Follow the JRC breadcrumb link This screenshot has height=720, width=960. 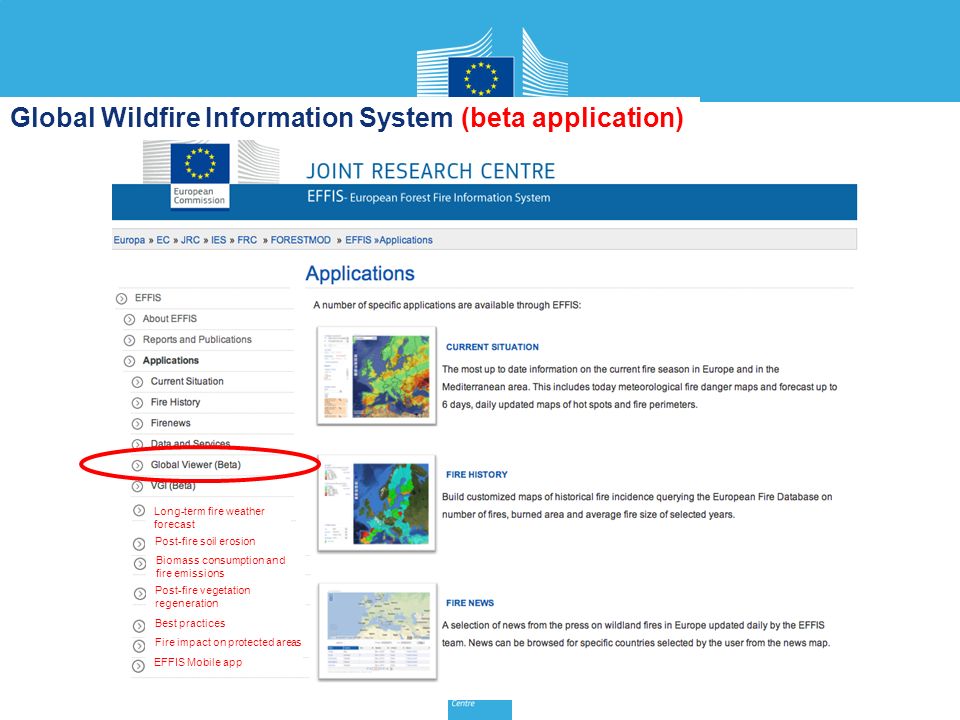coord(190,240)
